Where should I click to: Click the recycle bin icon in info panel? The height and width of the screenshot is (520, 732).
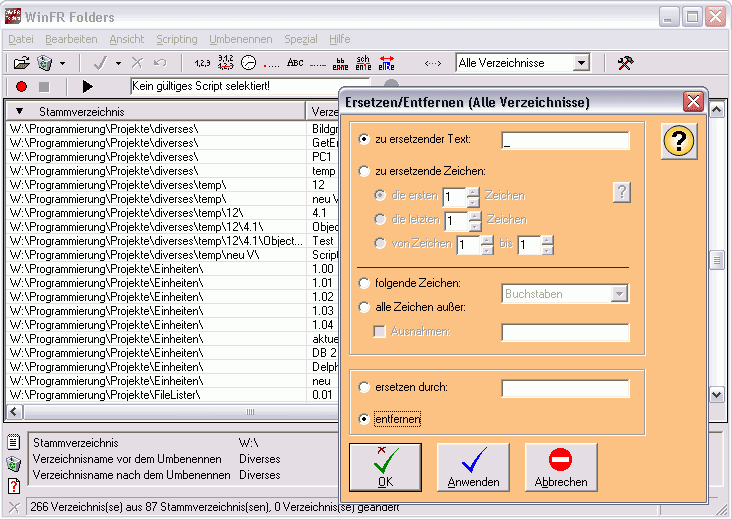(x=14, y=464)
